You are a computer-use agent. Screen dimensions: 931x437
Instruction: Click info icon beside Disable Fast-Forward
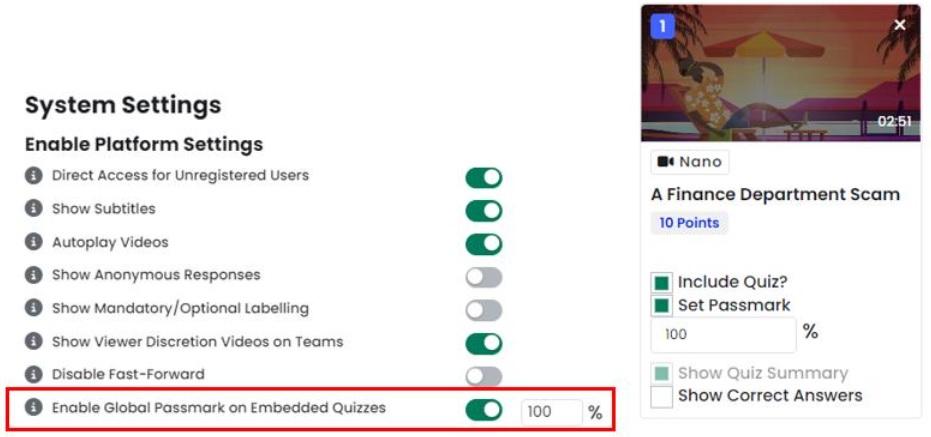(33, 375)
